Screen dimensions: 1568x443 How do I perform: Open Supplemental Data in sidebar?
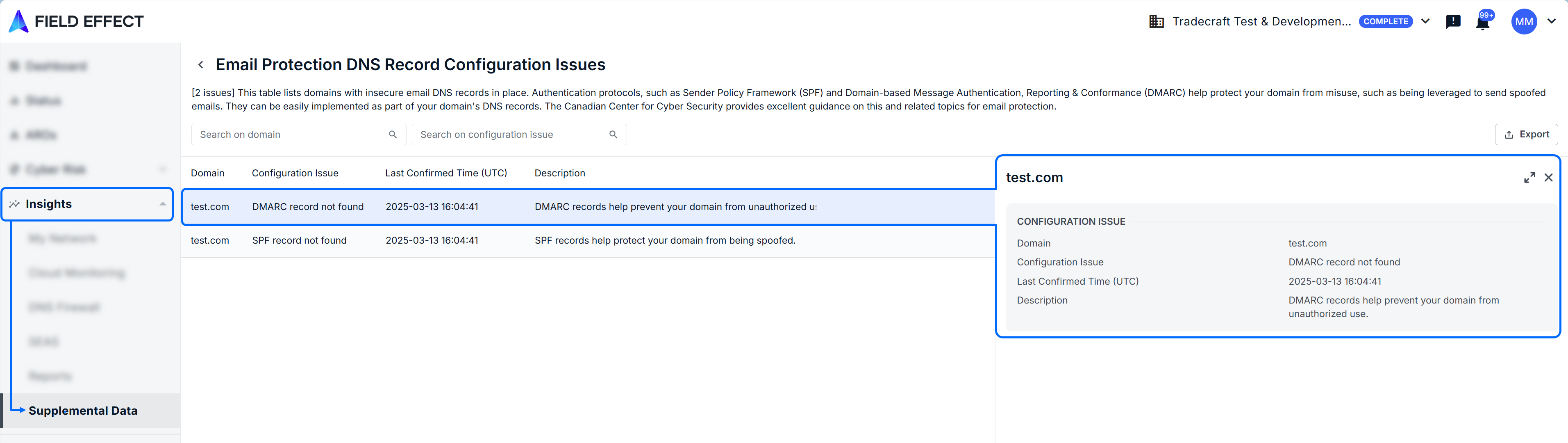[83, 411]
